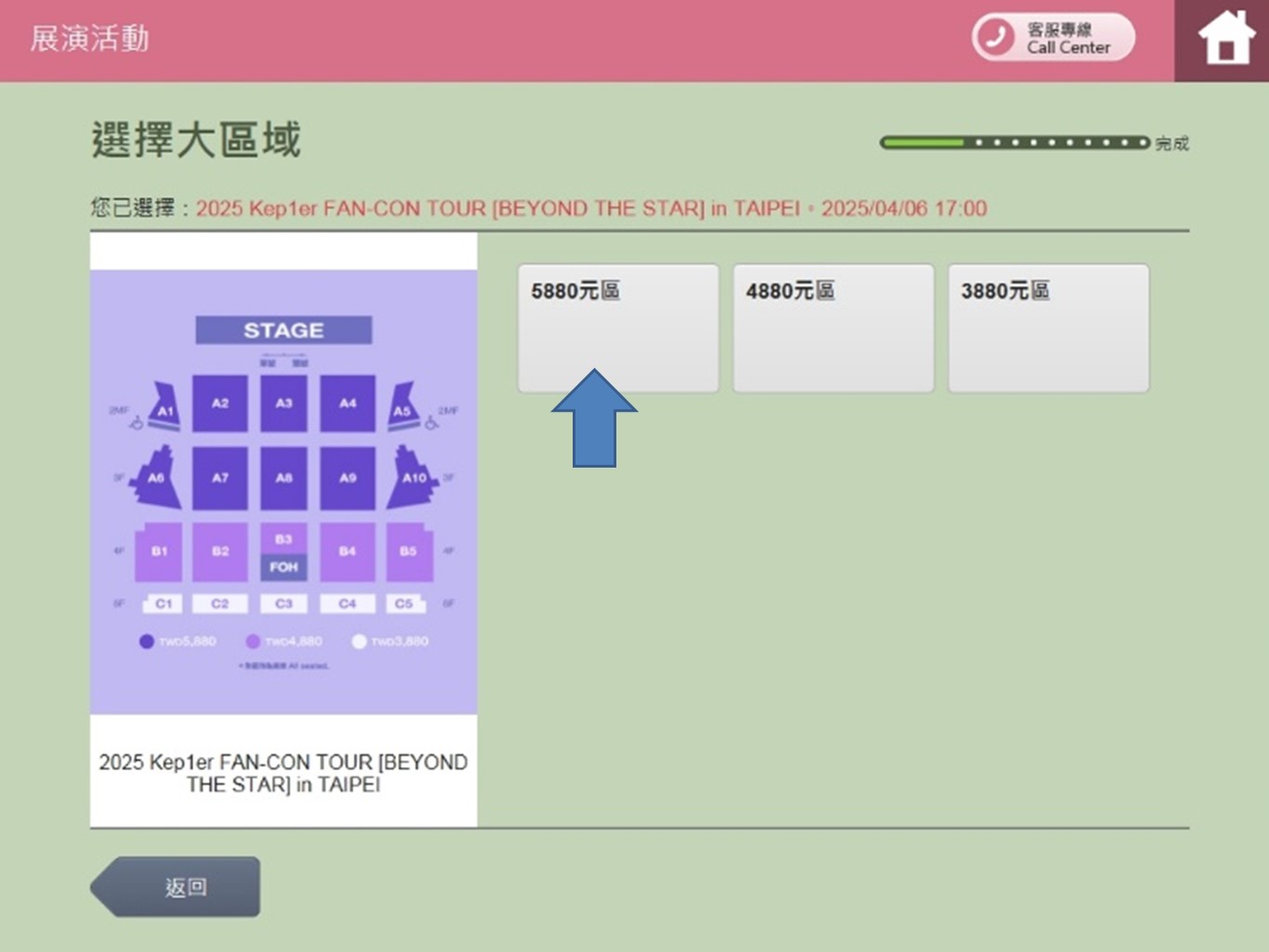Select seat block A3 on the map
1269x952 pixels.
(284, 403)
